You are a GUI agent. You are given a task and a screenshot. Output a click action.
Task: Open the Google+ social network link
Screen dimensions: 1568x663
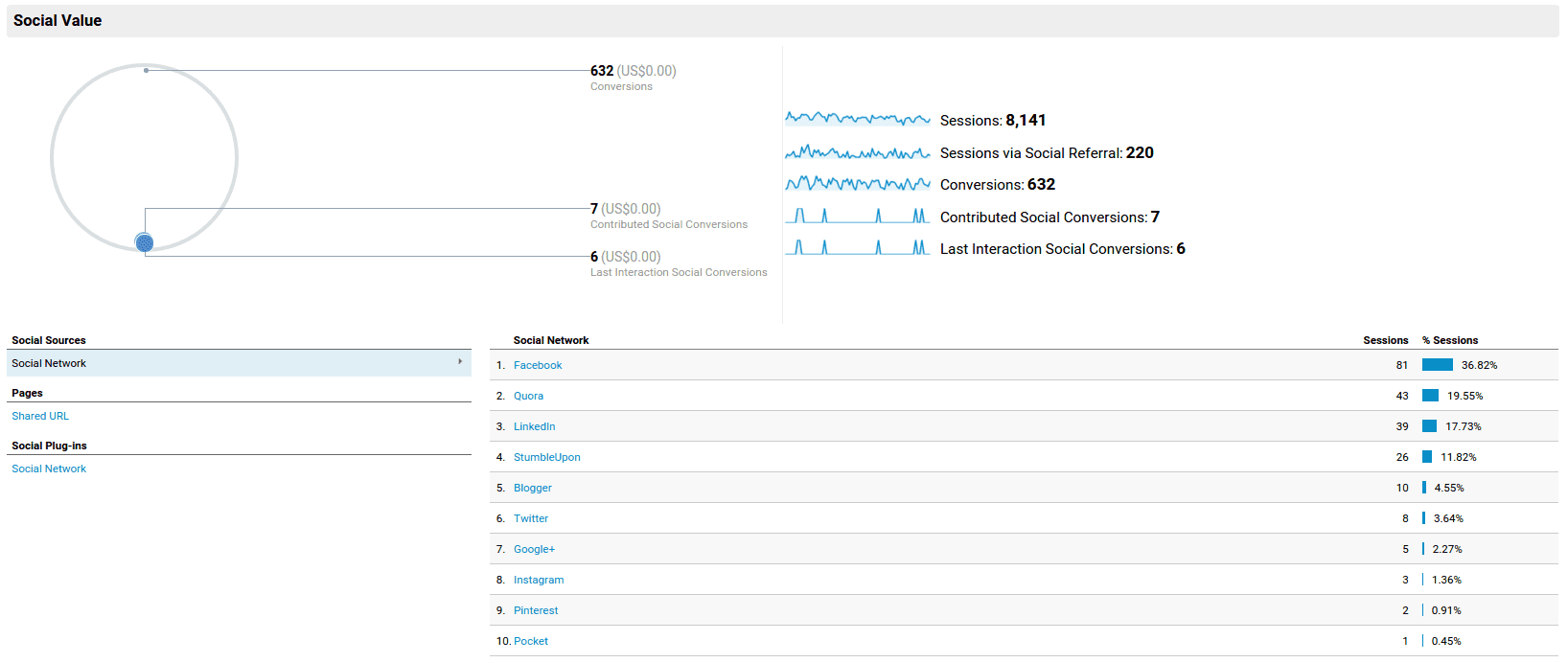pos(534,549)
